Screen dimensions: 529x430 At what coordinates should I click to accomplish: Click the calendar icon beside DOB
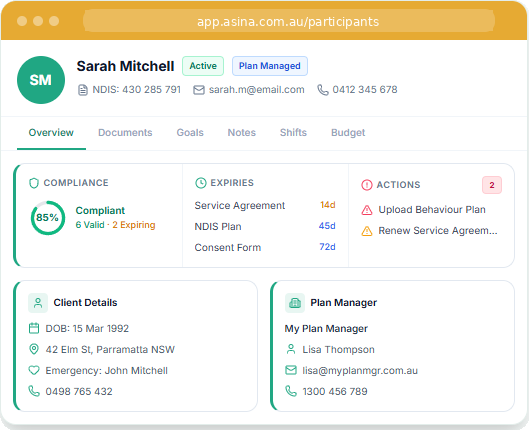(x=34, y=328)
